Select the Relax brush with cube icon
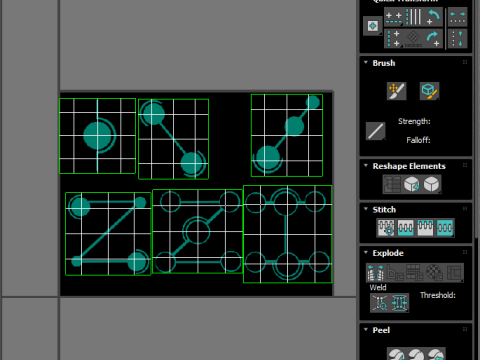The width and height of the screenshot is (480, 360). pyautogui.click(x=429, y=91)
